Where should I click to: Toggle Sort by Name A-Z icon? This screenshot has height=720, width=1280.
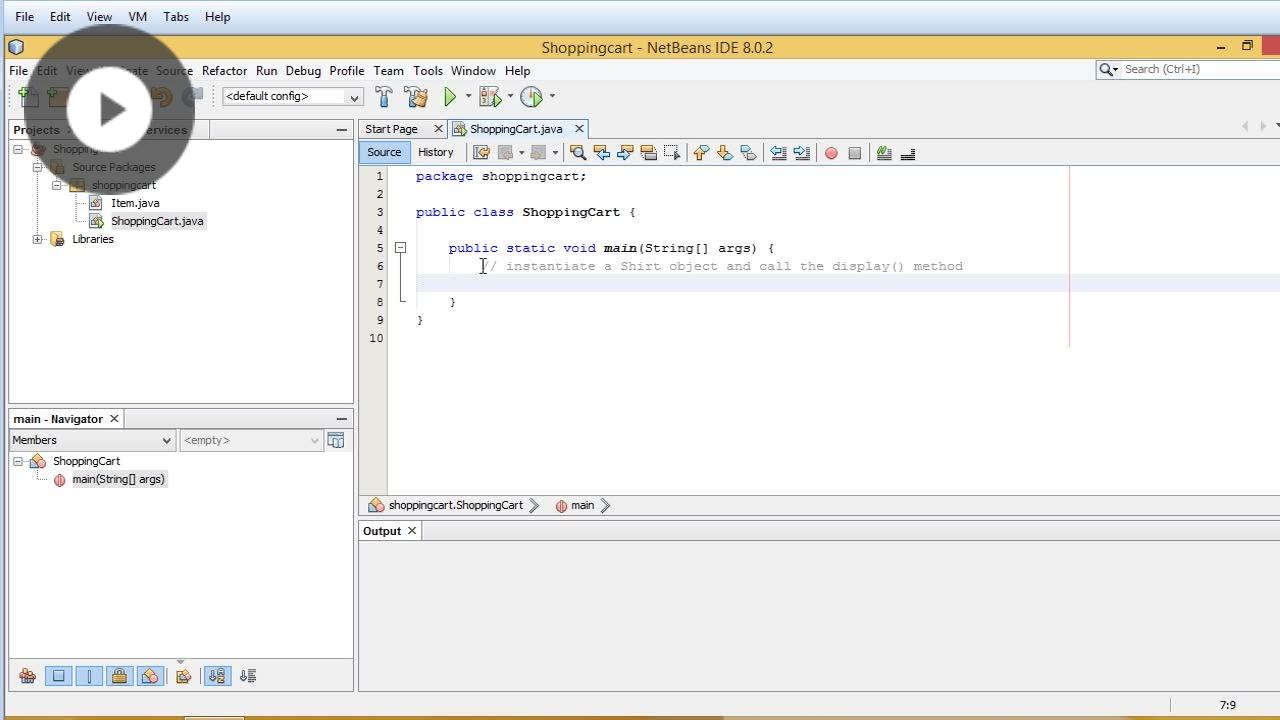pos(217,676)
